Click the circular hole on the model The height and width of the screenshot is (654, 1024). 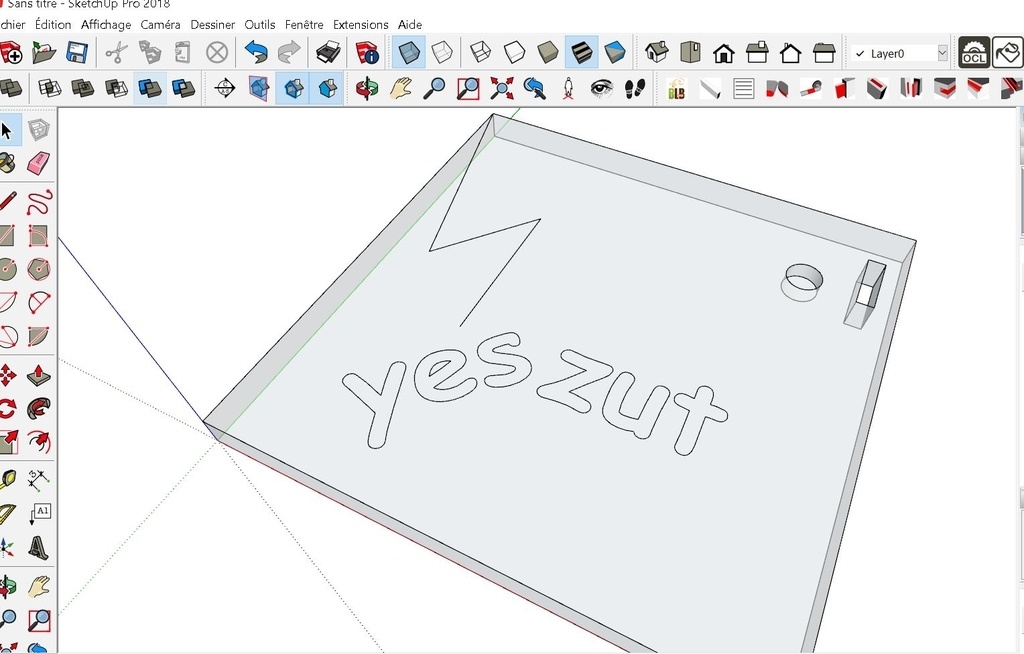(801, 281)
